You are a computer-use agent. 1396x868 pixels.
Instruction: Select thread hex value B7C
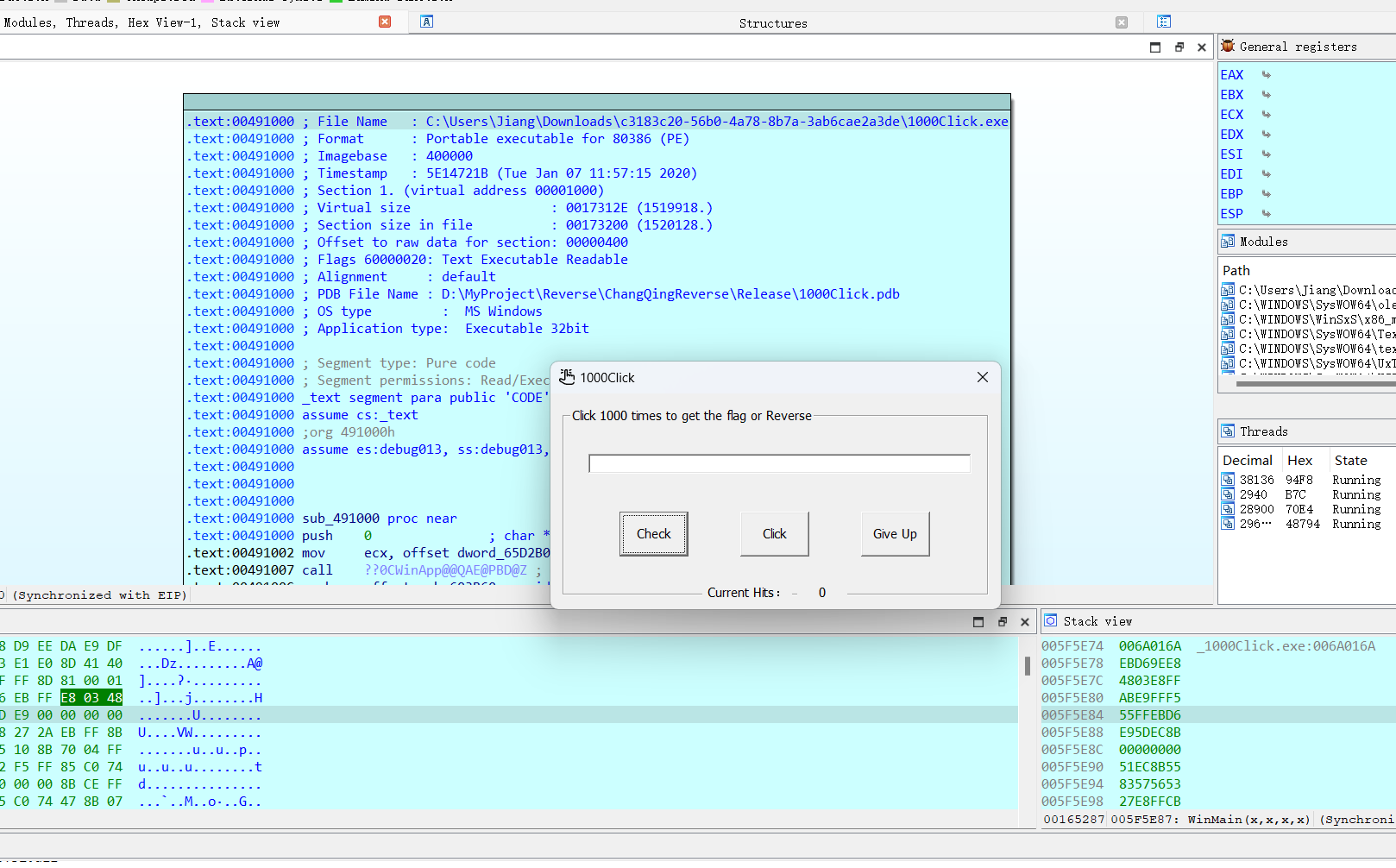pyautogui.click(x=1296, y=494)
